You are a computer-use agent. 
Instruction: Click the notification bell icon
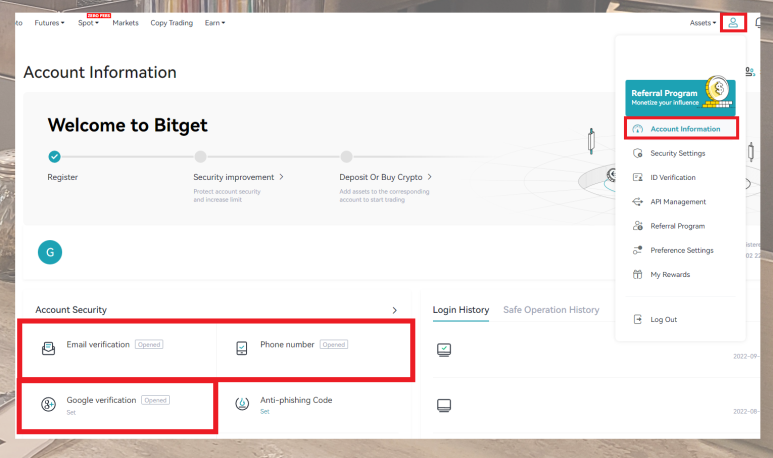point(759,23)
